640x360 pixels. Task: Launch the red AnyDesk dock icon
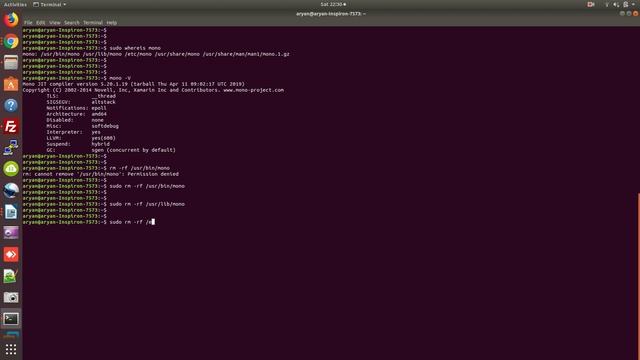pyautogui.click(x=11, y=254)
